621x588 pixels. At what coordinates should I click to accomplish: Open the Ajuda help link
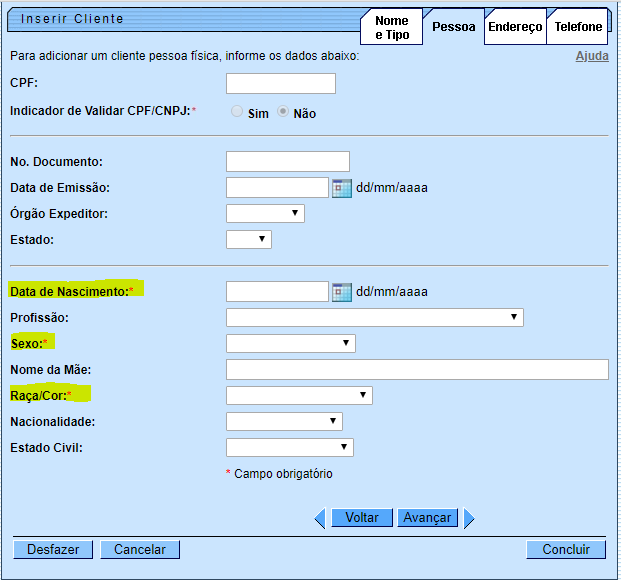tap(591, 56)
